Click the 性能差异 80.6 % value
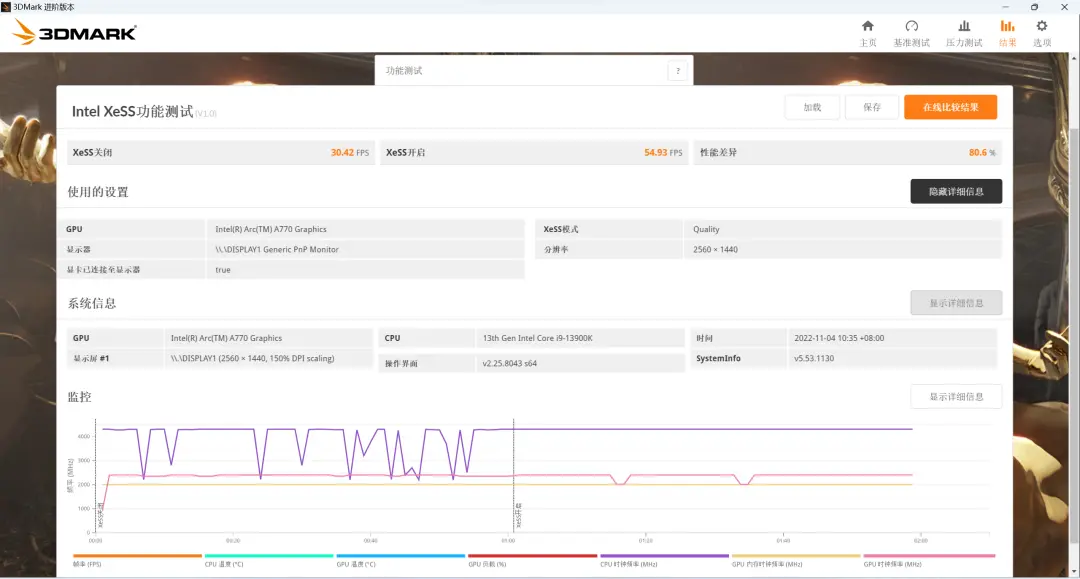The image size is (1080, 579). coord(982,153)
